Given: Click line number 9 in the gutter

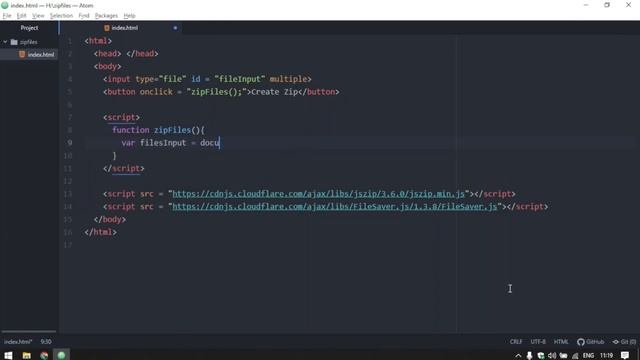Looking at the screenshot, I should coord(70,143).
